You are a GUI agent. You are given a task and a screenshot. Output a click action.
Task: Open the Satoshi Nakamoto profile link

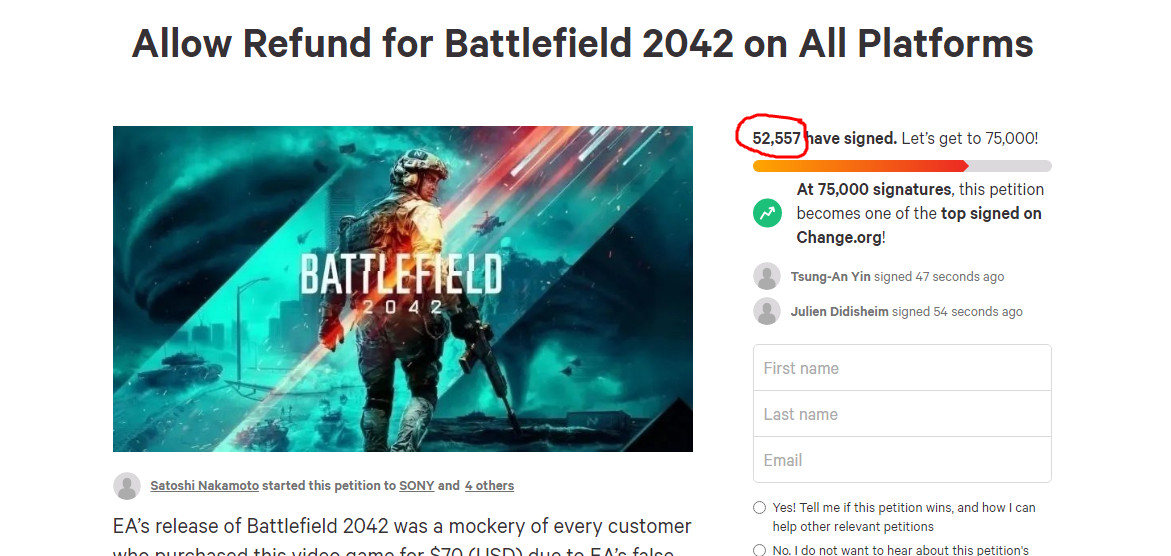204,486
